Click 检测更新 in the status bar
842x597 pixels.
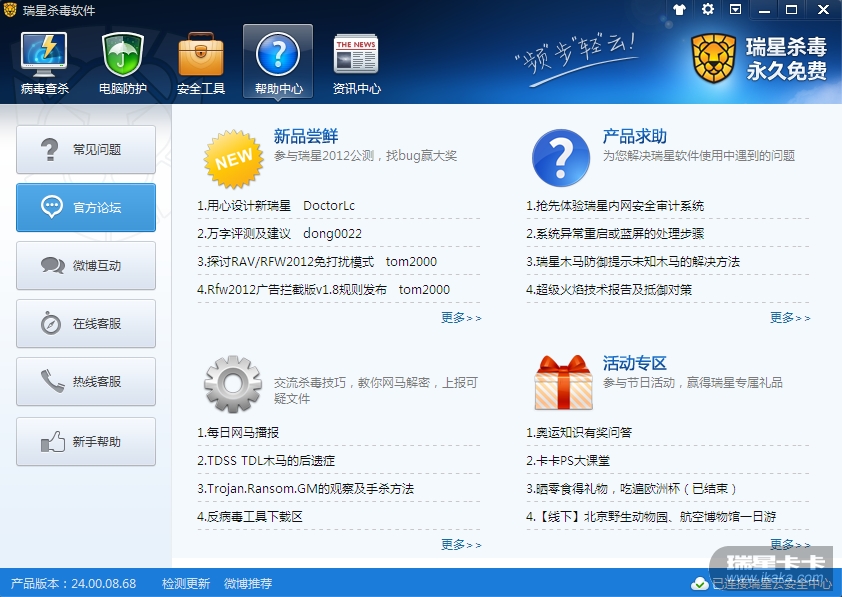click(x=186, y=584)
